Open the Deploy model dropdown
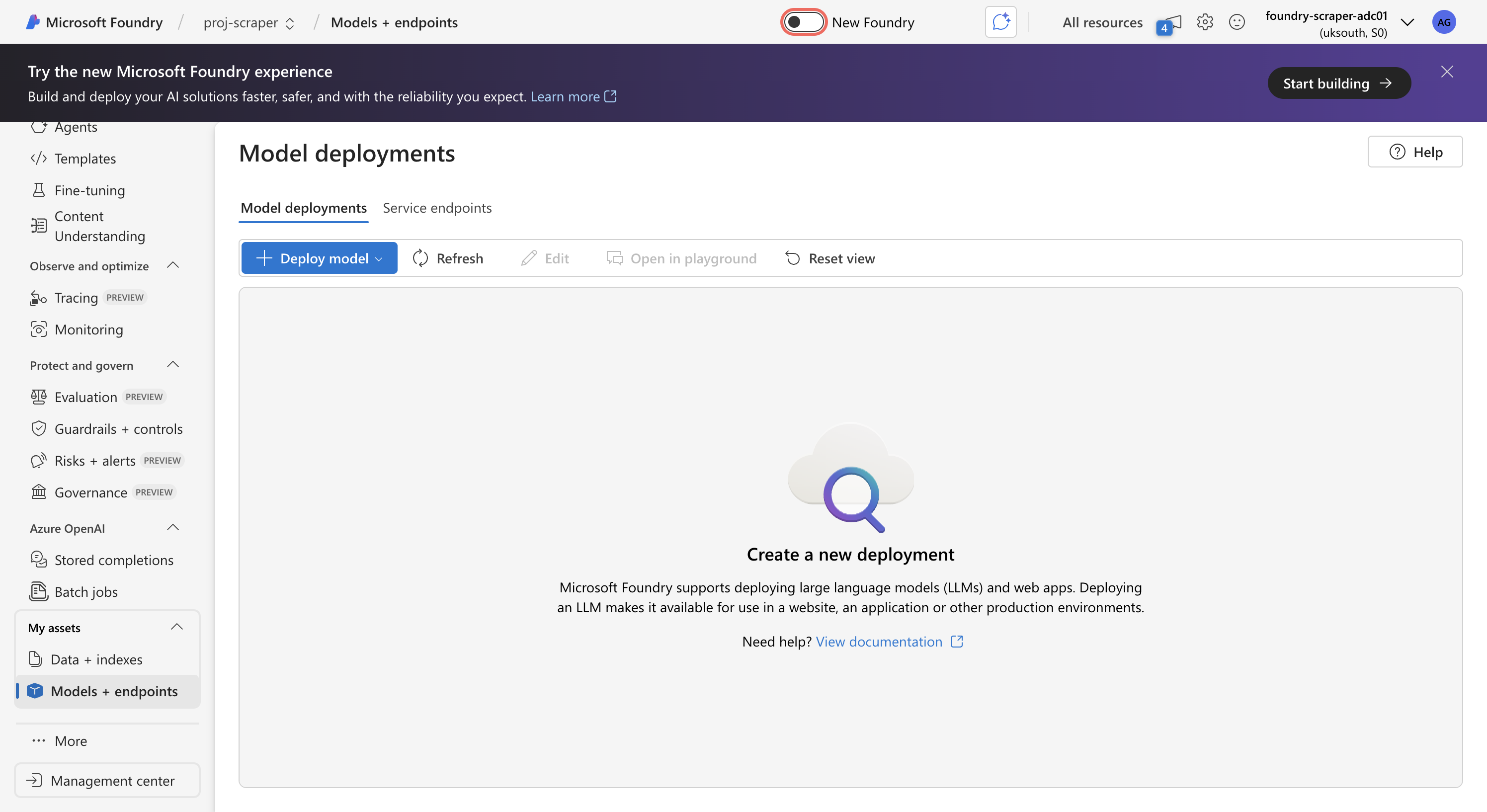This screenshot has width=1487, height=812. 319,258
